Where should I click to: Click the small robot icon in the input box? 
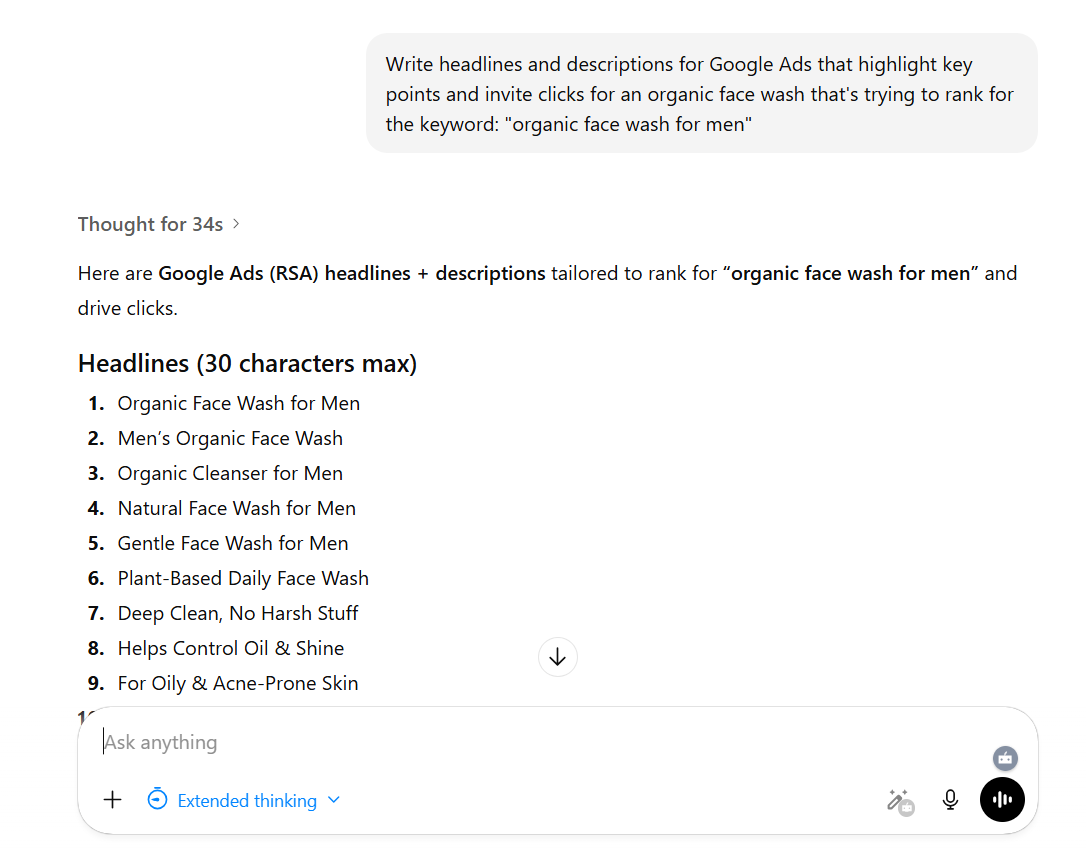tap(1006, 758)
